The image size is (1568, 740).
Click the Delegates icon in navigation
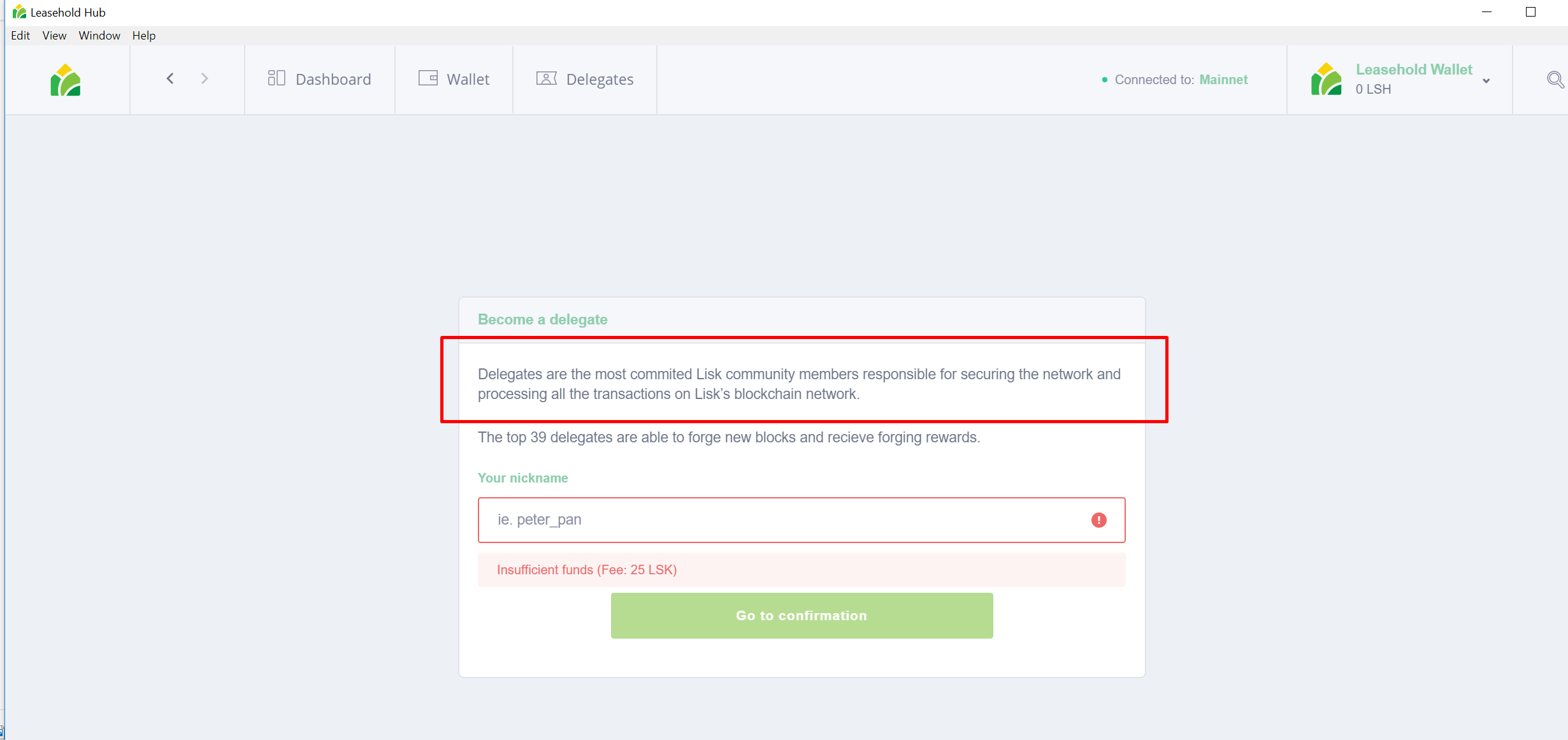pyautogui.click(x=547, y=78)
